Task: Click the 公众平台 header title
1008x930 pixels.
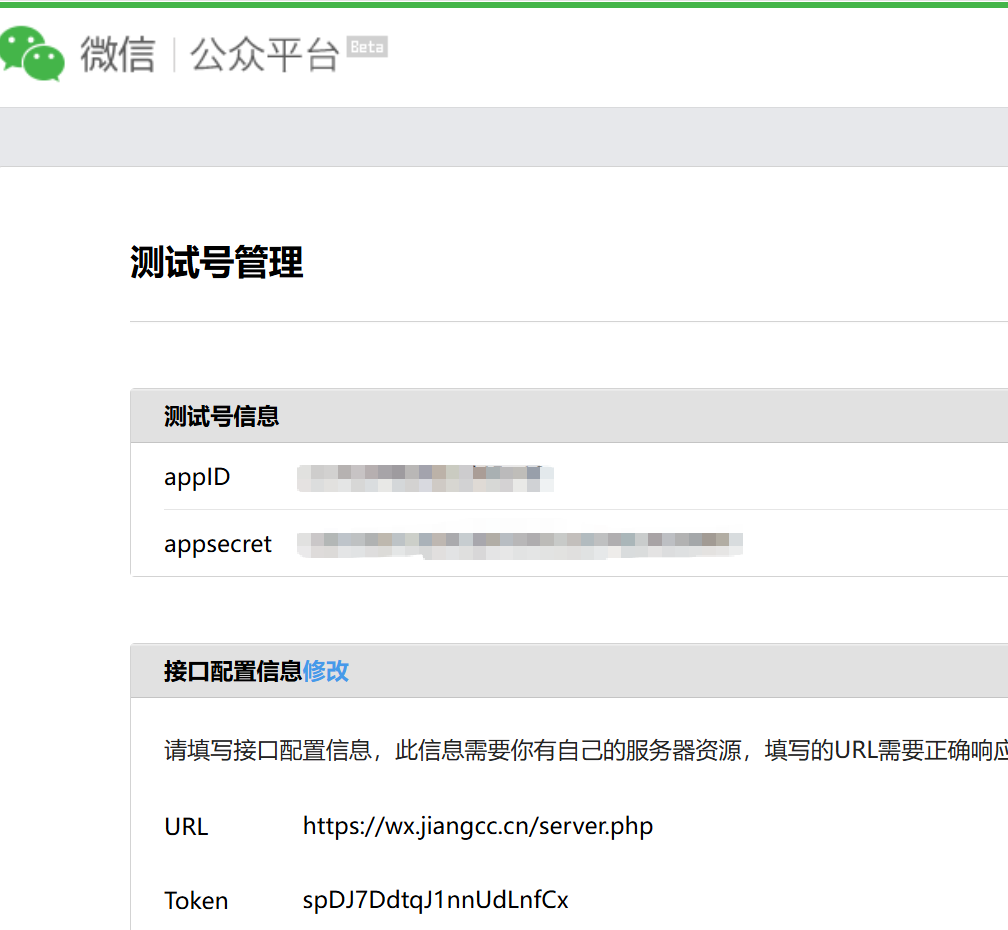Action: click(x=264, y=54)
